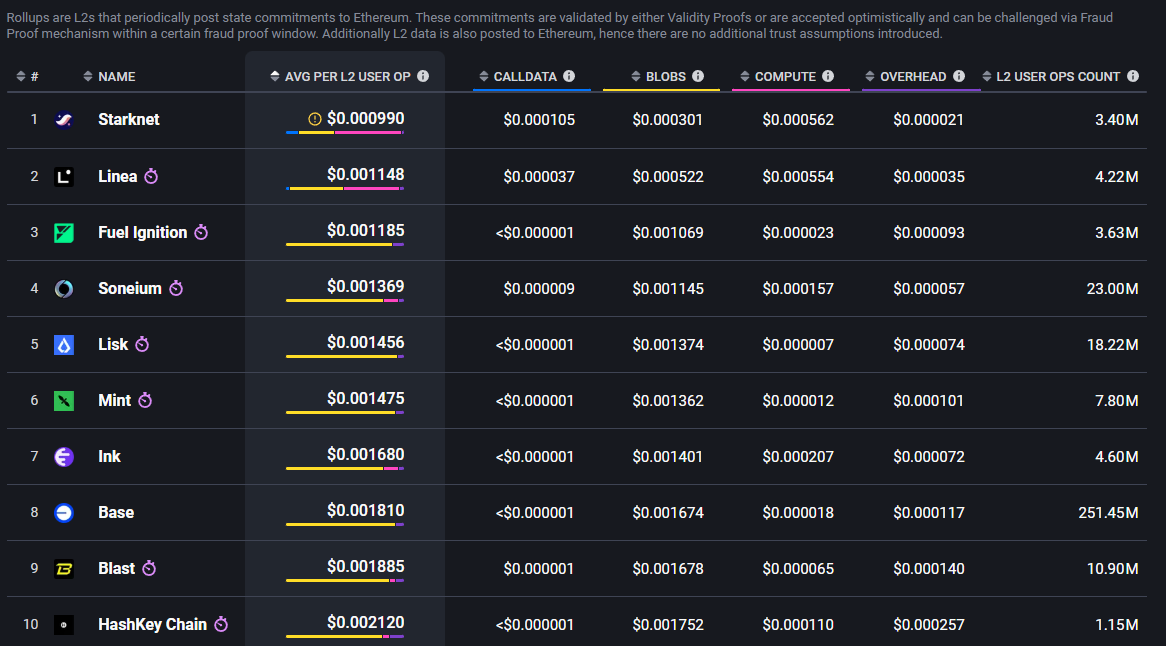
Task: Click the stopwatch icon next to Fuel Ignition
Action: pos(201,232)
